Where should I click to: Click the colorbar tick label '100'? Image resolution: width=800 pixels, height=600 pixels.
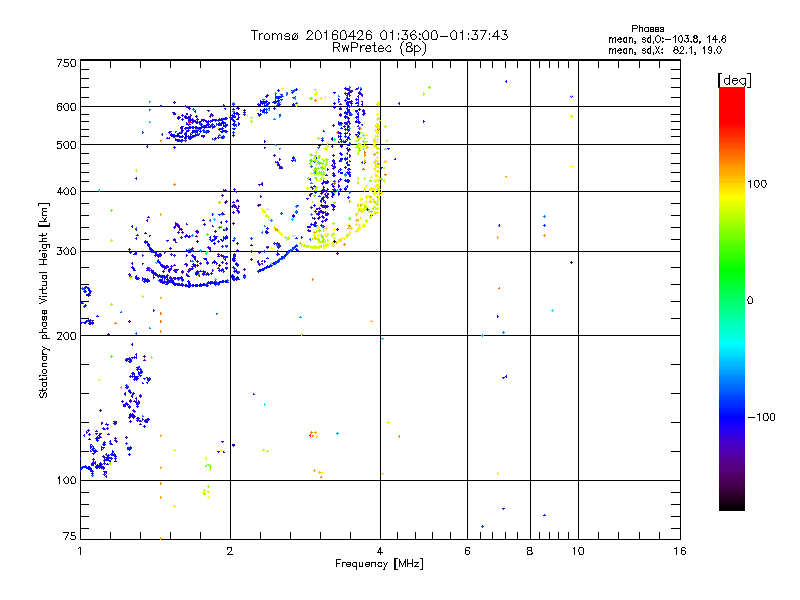757,184
